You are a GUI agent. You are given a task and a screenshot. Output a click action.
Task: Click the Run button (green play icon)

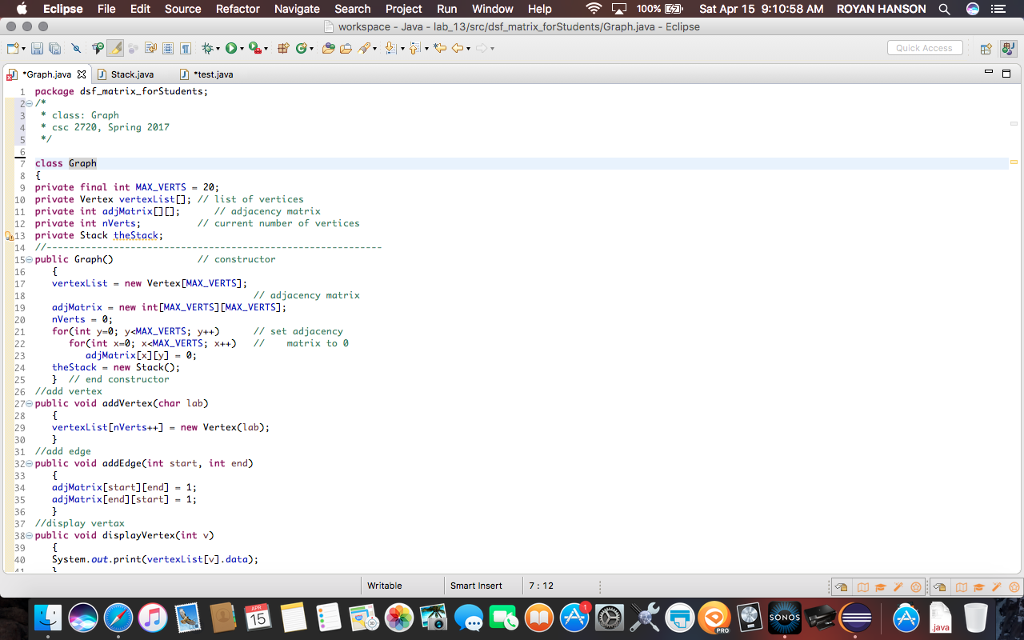click(230, 48)
